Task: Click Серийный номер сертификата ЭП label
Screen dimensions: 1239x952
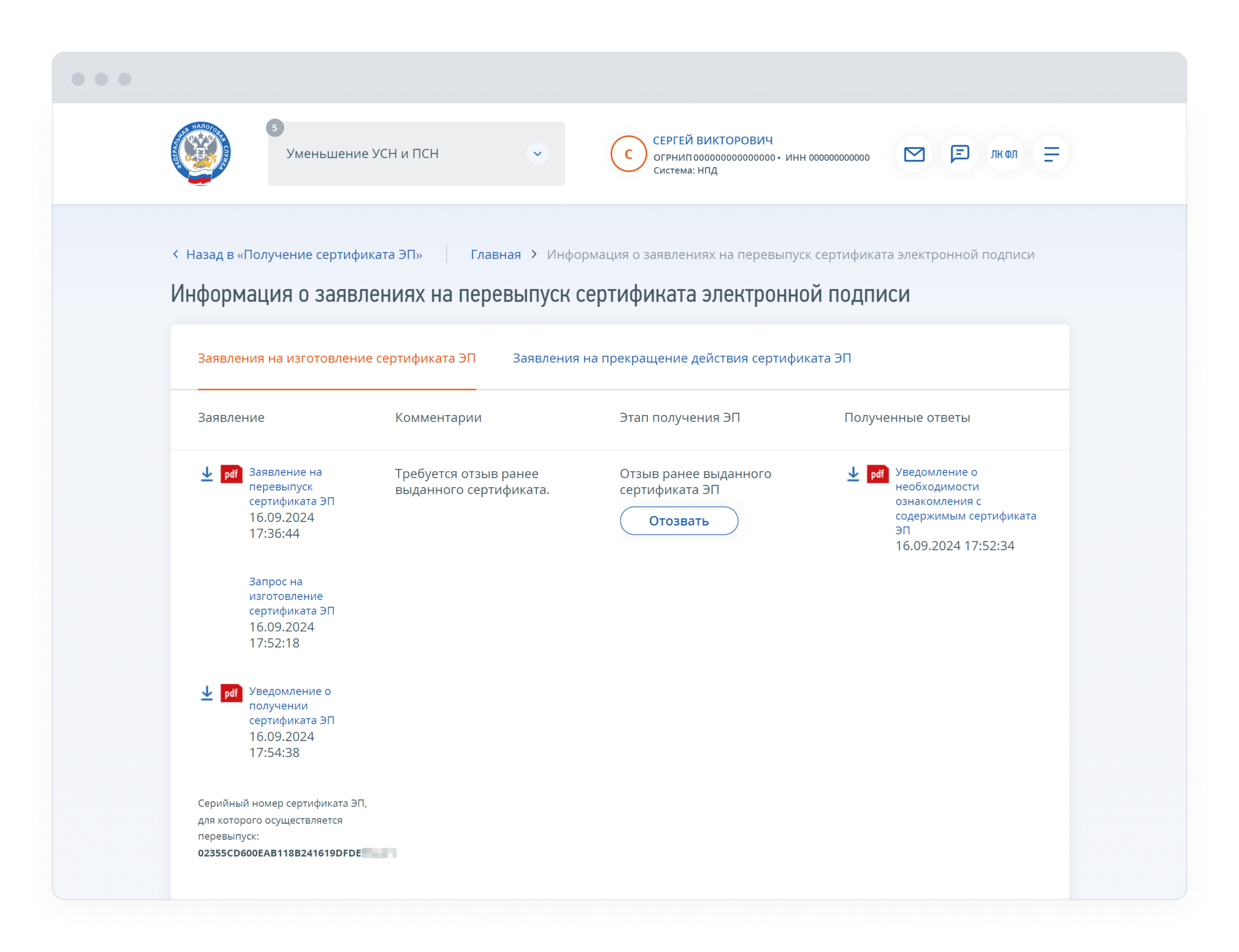Action: click(x=282, y=819)
